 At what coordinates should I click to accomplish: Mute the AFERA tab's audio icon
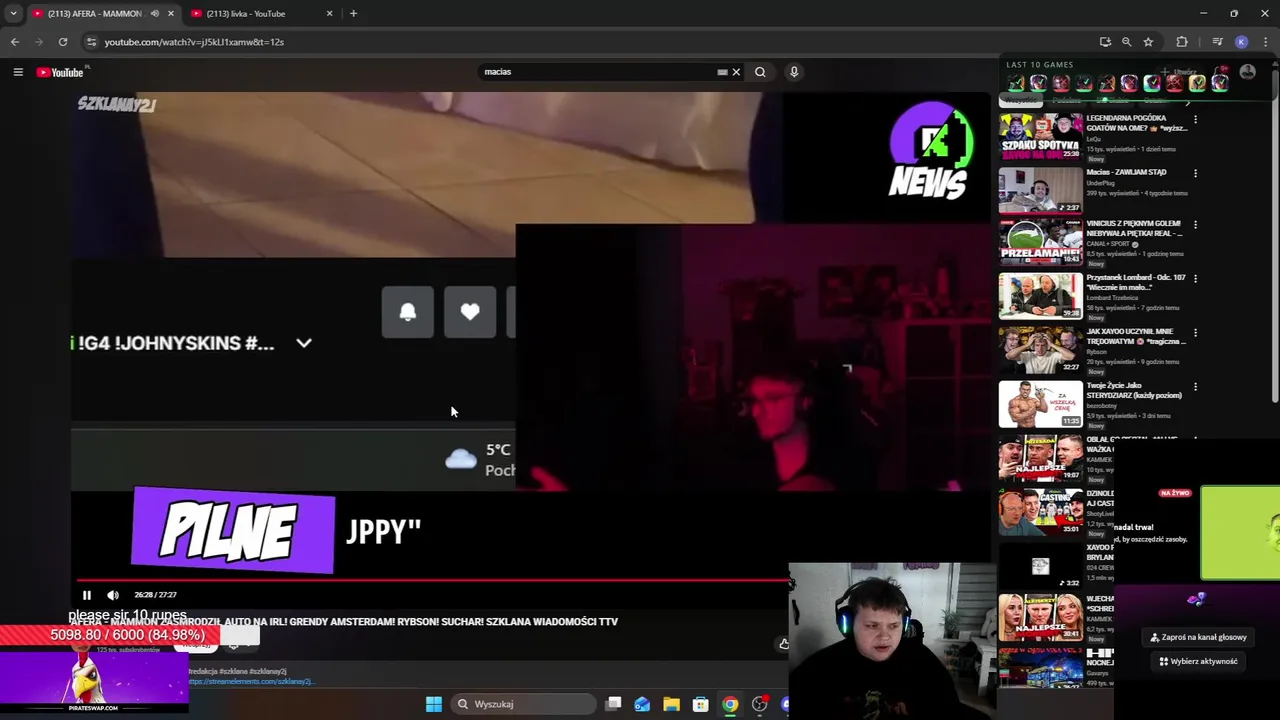tap(154, 14)
